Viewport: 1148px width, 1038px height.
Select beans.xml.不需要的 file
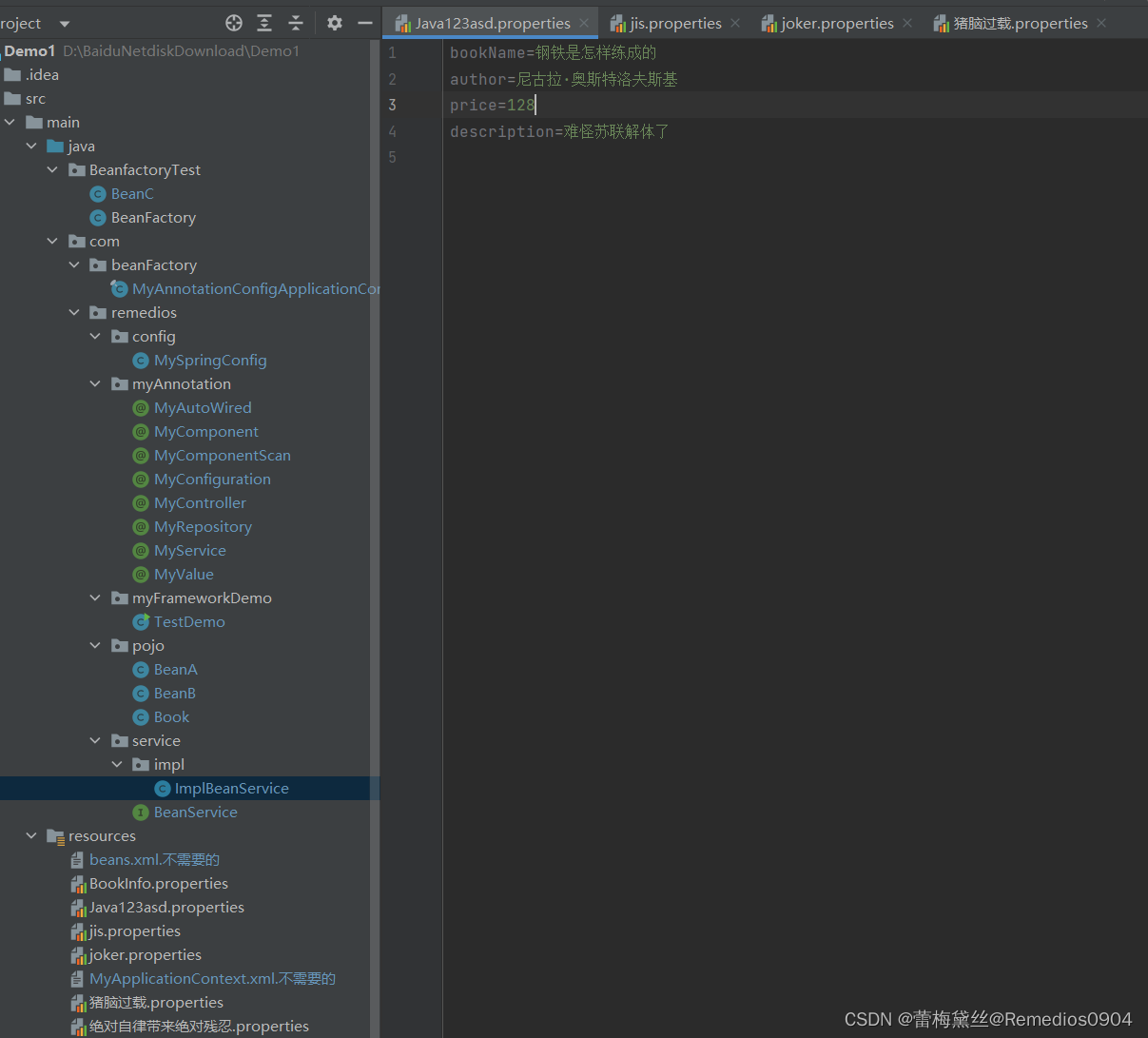pyautogui.click(x=154, y=859)
